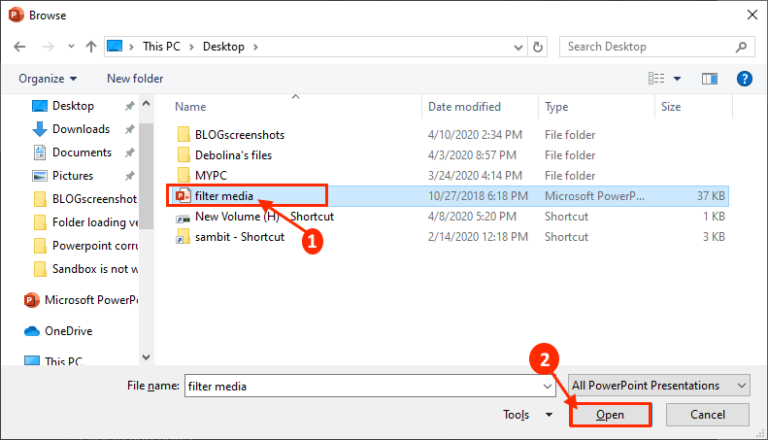
Task: Open the All PowerPoint Presentations filter
Action: point(659,386)
